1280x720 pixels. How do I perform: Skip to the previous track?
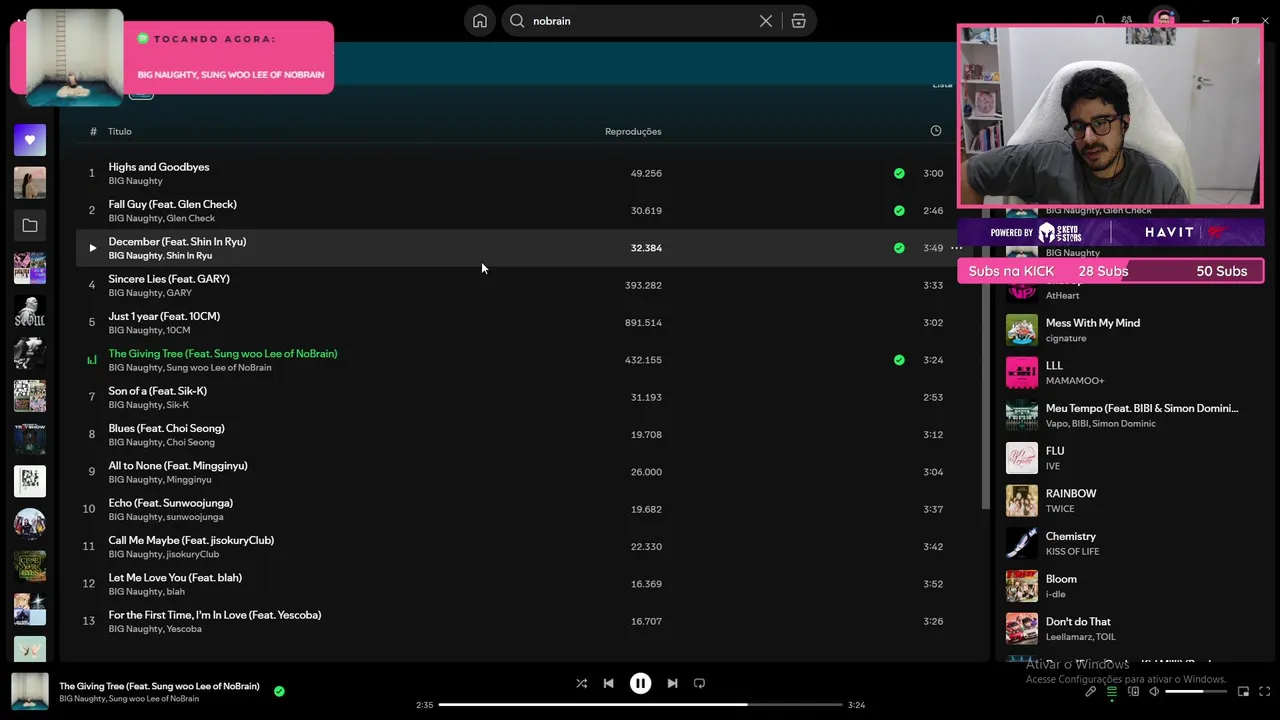pos(608,683)
